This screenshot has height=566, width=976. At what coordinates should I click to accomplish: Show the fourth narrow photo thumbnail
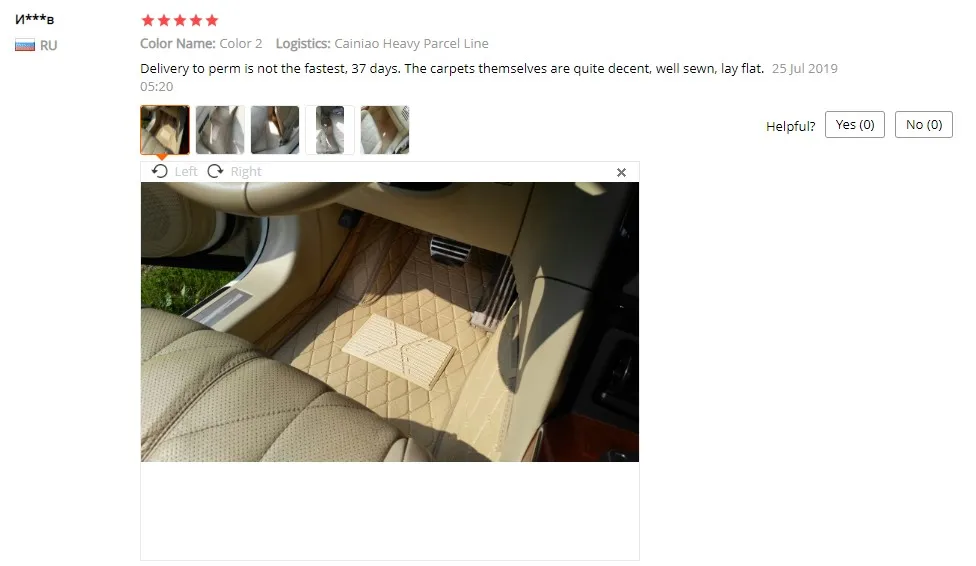[330, 130]
